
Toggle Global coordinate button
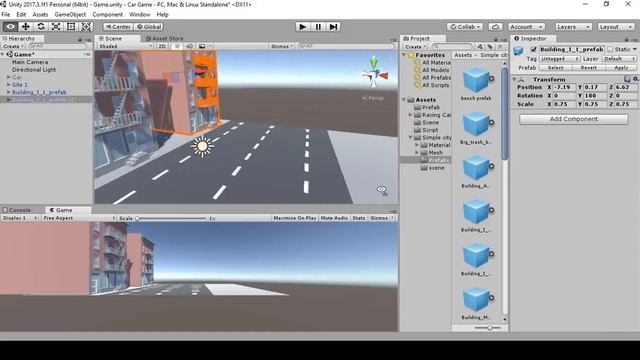[149, 27]
